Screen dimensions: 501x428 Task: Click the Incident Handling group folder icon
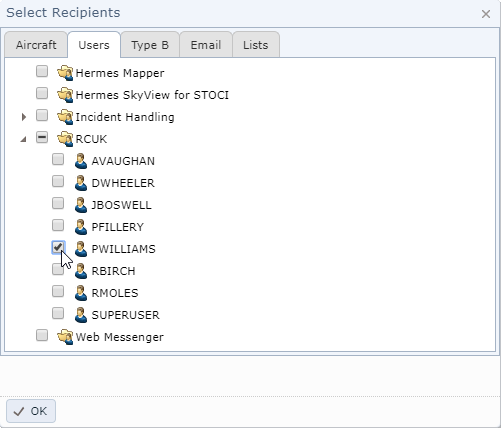coord(65,117)
